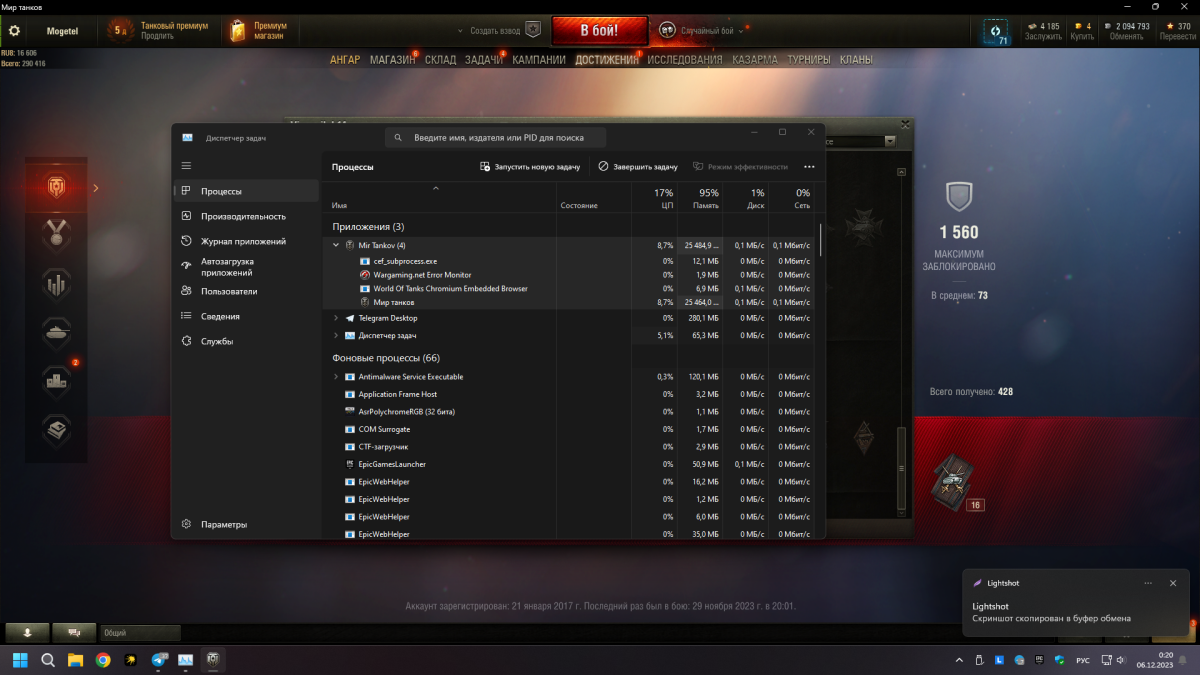Open Параметры in Task Manager
This screenshot has width=1200, height=675.
246,524
